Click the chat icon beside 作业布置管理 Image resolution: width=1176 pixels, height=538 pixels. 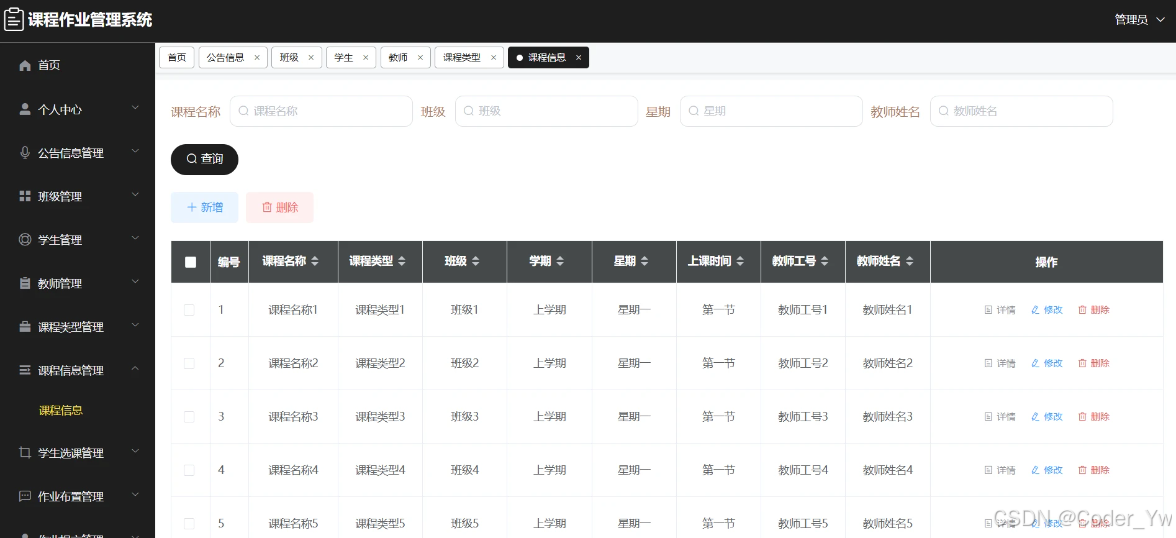pyautogui.click(x=25, y=496)
